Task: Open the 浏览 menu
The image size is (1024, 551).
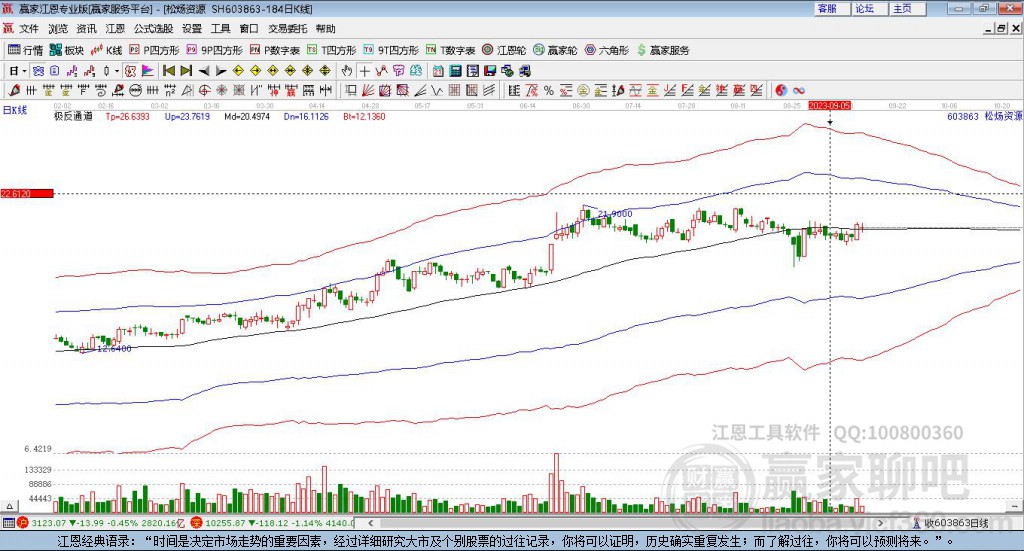Action: pos(57,29)
